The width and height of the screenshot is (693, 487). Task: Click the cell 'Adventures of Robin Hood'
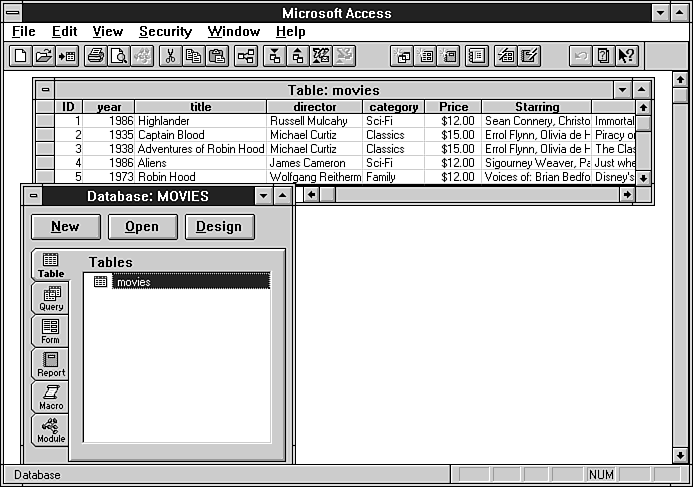click(201, 149)
